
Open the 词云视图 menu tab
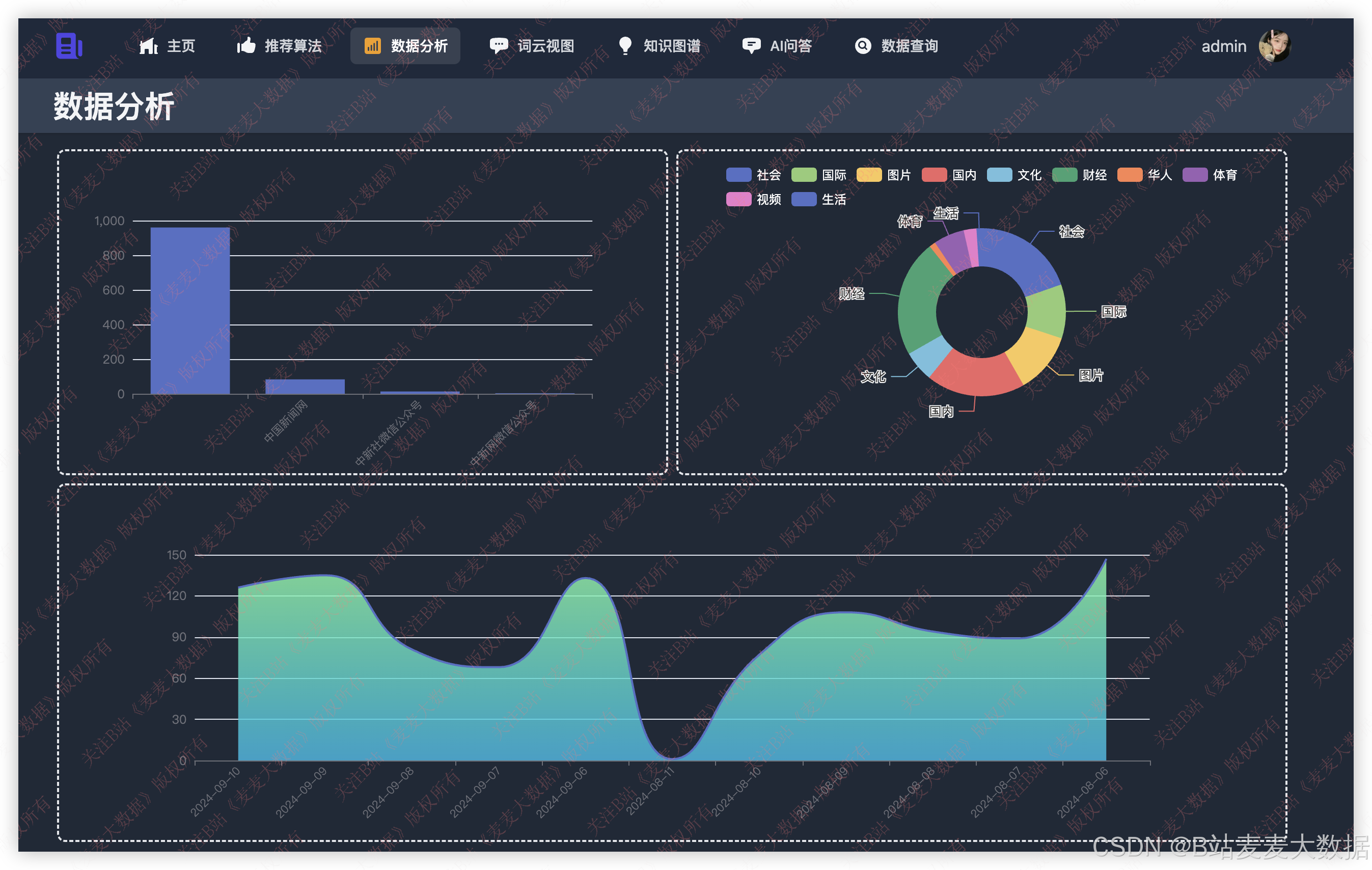545,45
